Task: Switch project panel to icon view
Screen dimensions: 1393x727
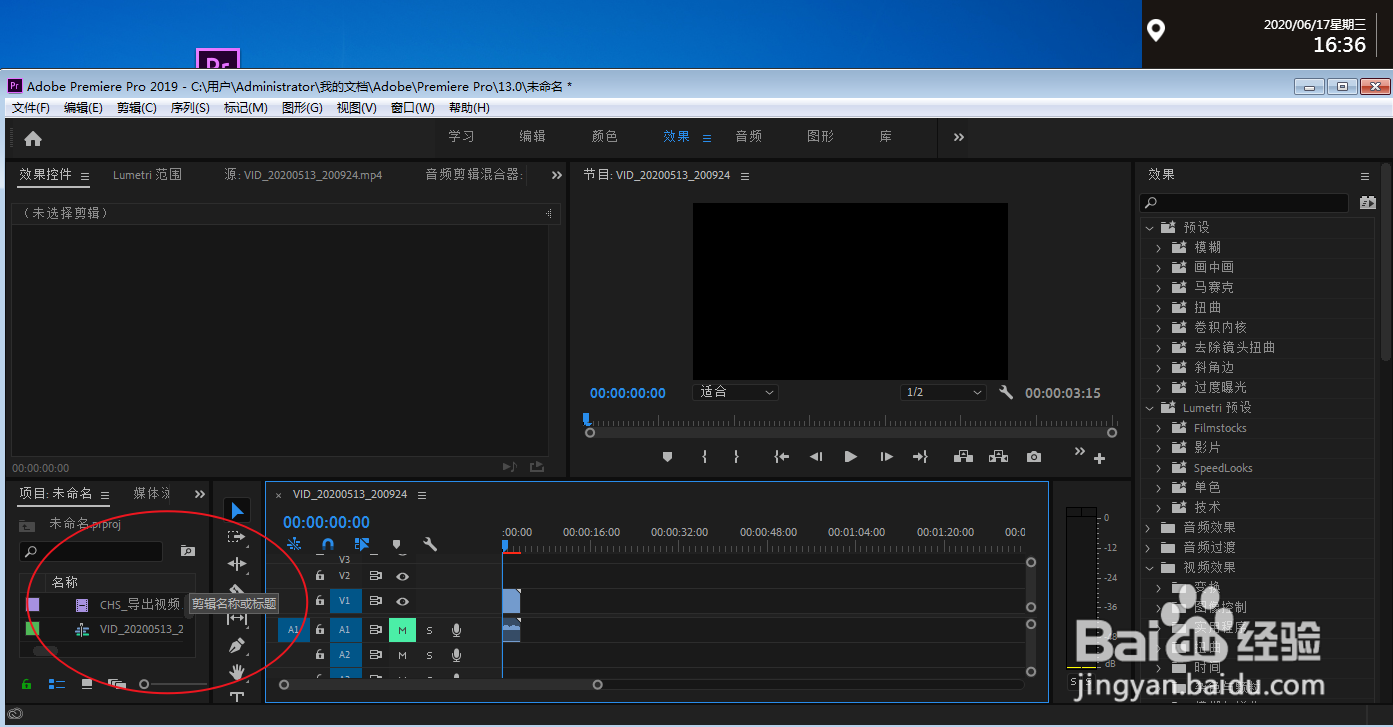Action: [x=87, y=684]
